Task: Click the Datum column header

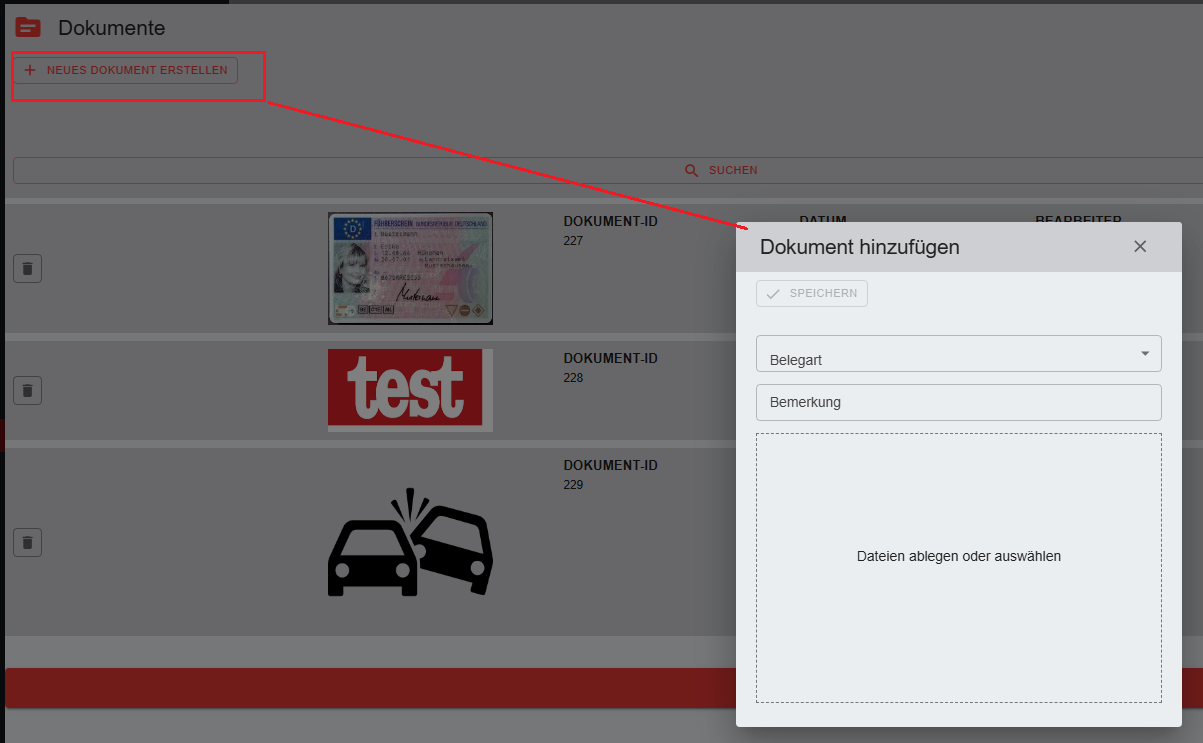Action: (822, 217)
